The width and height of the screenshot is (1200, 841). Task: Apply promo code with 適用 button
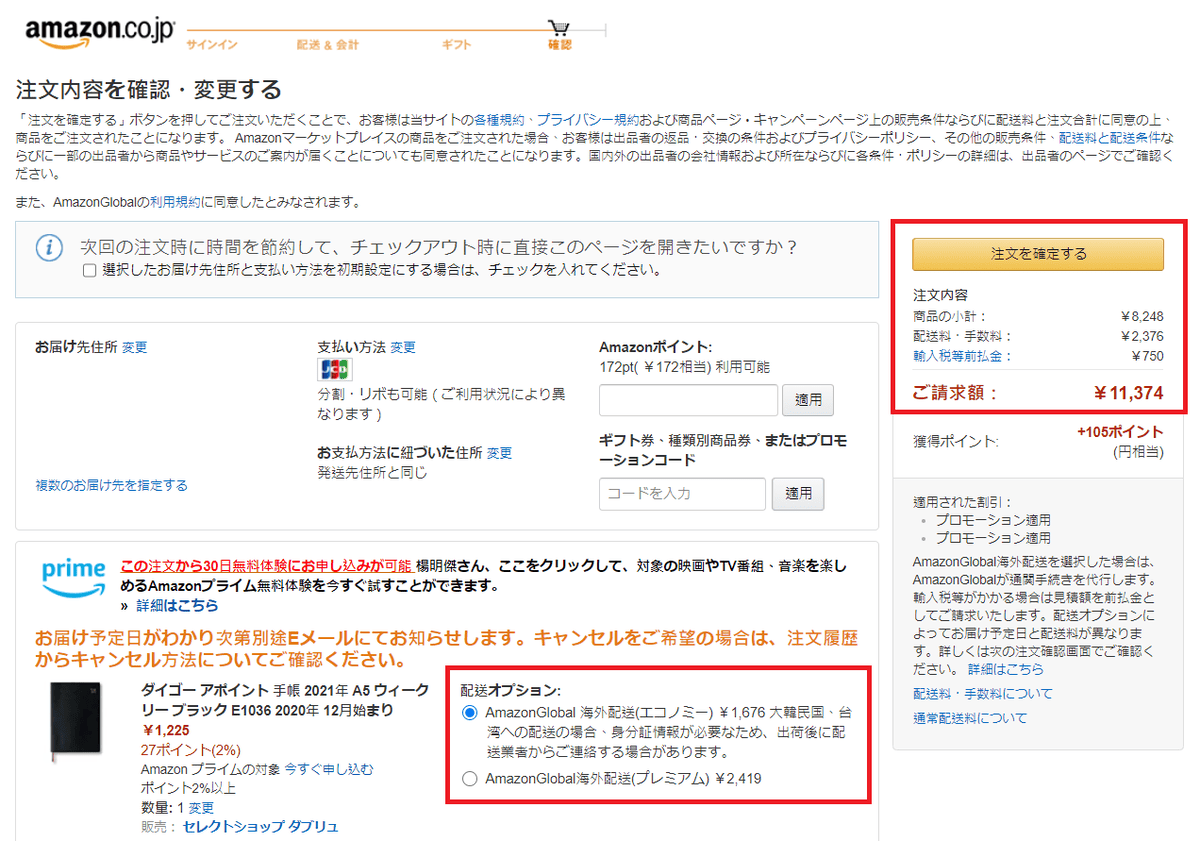pyautogui.click(x=799, y=493)
